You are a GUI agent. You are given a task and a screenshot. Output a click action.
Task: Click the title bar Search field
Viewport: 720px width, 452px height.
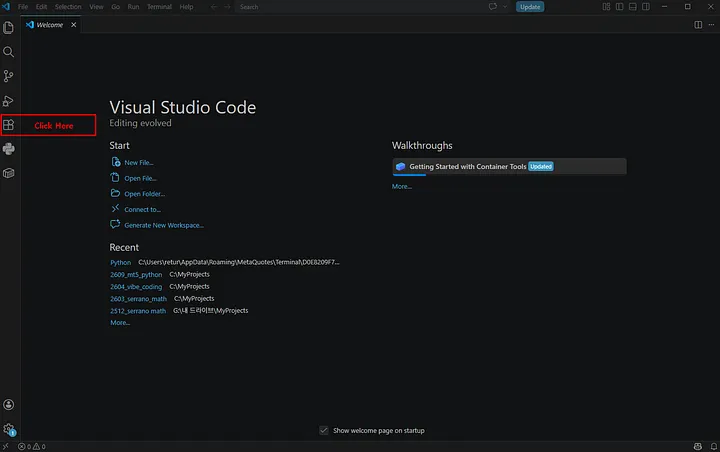[358, 7]
